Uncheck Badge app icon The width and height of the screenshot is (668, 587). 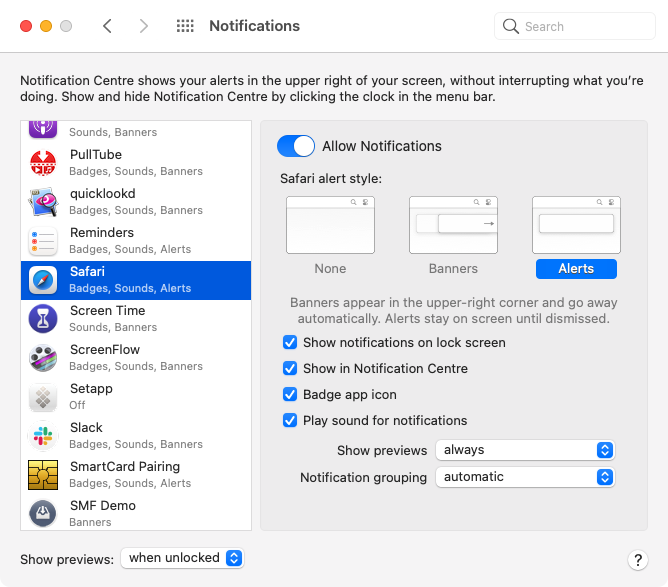coord(290,394)
